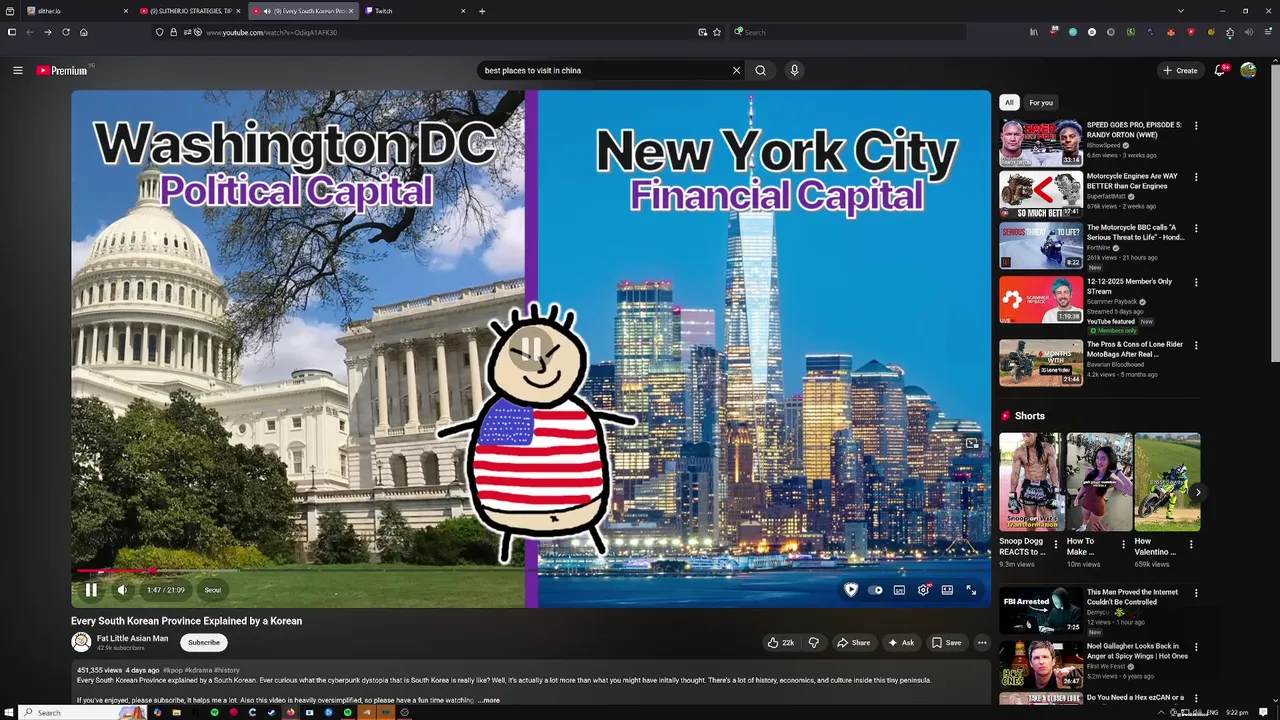Go to YouTube Premium home logo

tap(63, 70)
